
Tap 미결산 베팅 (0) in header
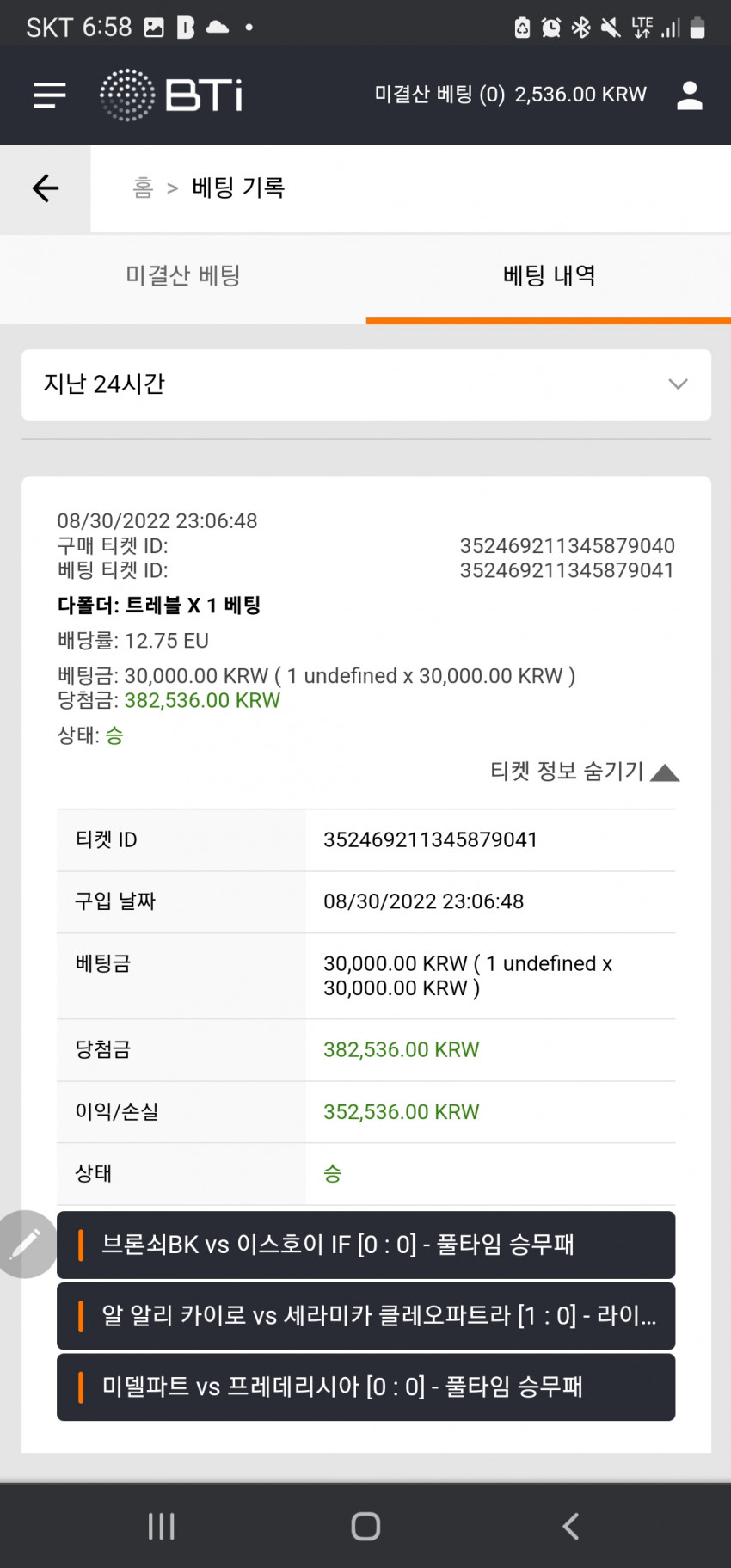[439, 95]
